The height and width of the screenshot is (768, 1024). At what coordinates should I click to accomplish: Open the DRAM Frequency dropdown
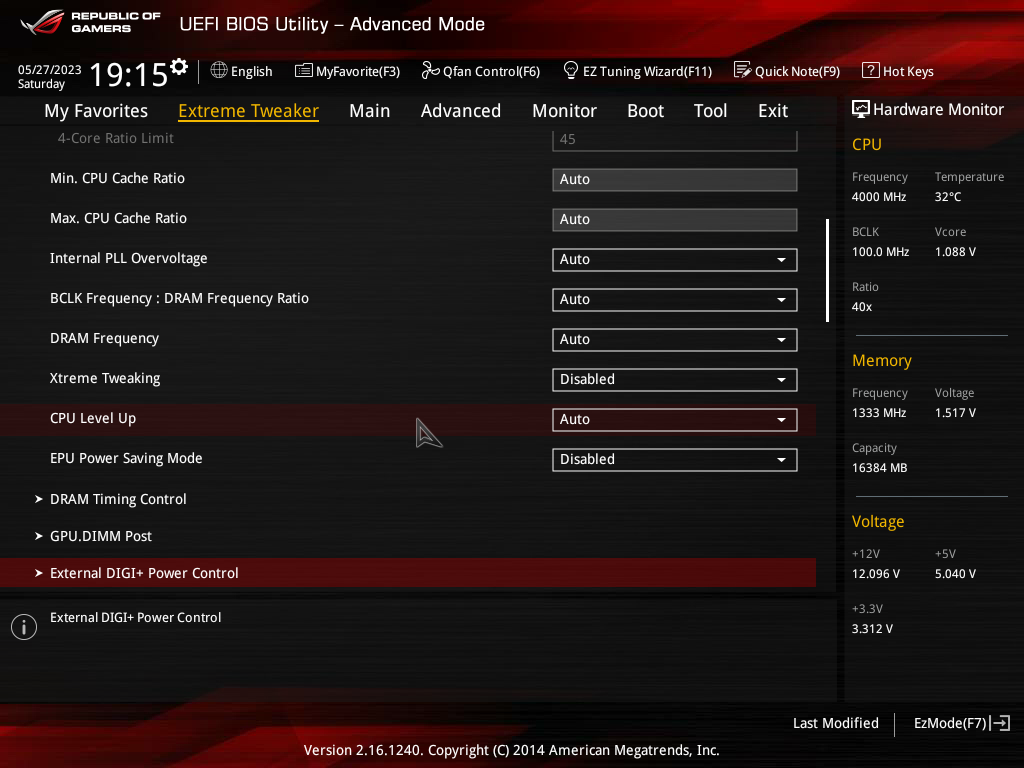coord(675,340)
